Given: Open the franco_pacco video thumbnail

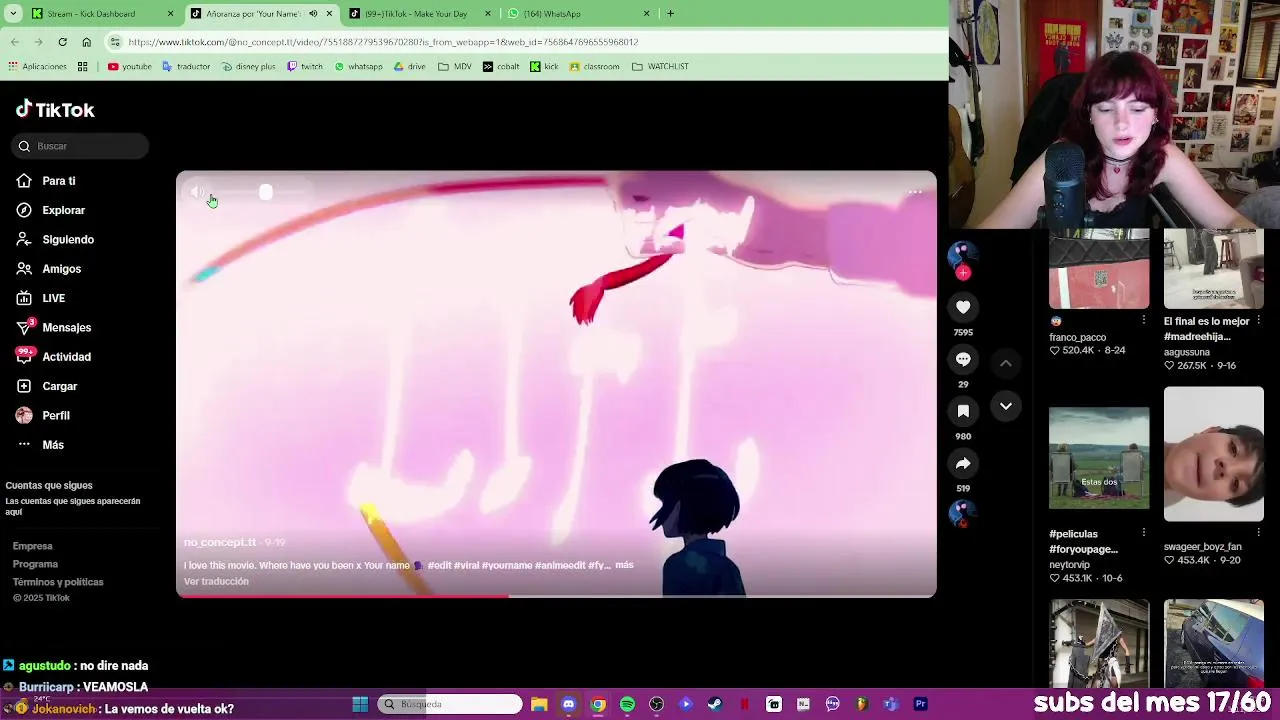Looking at the screenshot, I should [1099, 269].
